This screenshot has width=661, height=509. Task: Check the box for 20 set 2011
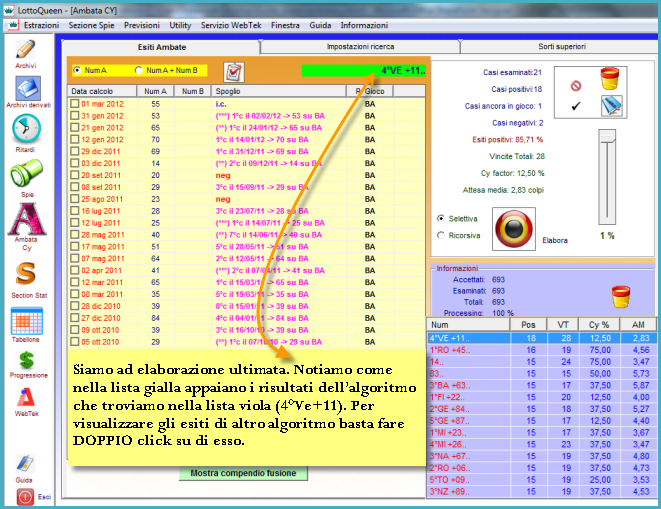(75, 175)
